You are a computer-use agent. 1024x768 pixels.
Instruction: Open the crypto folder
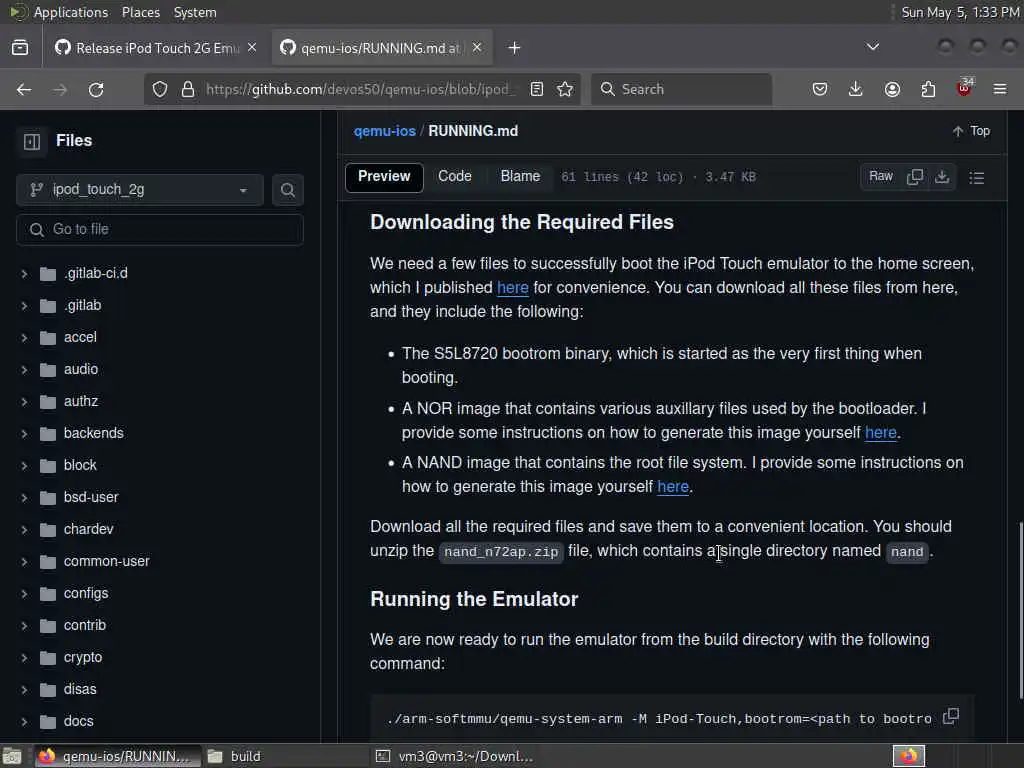click(83, 658)
